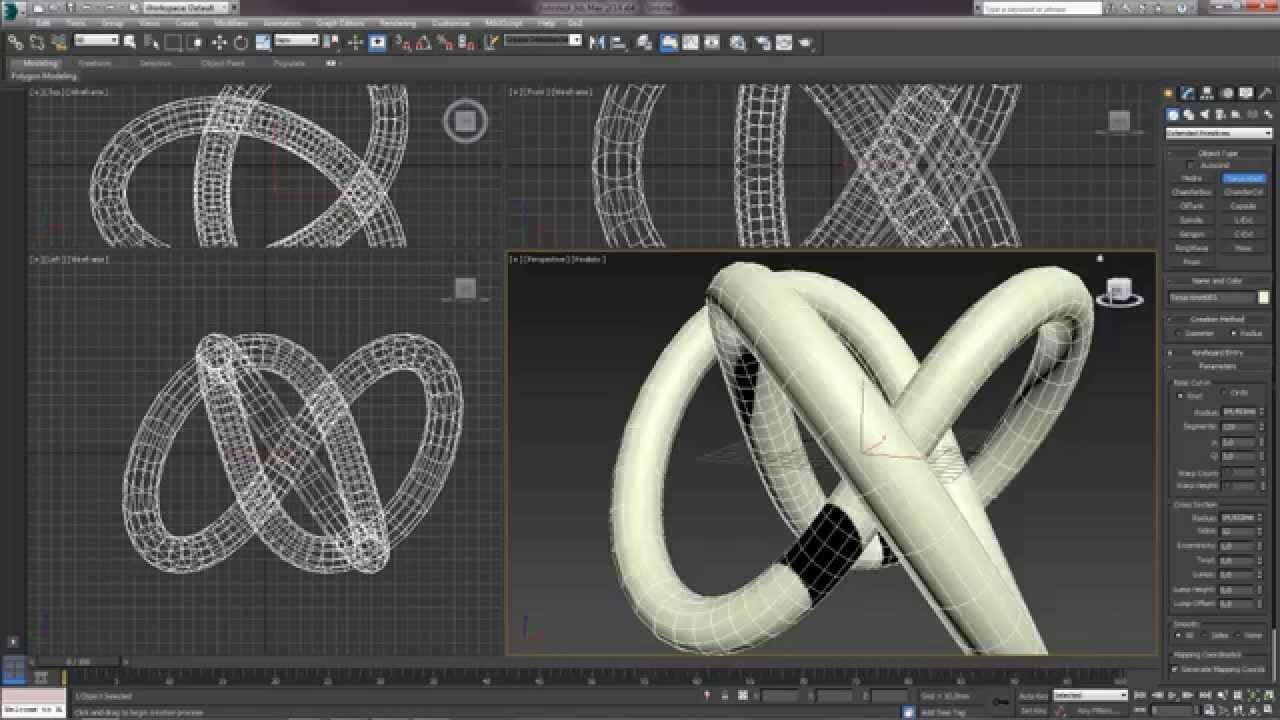Click the animation time slider
The image size is (1280, 720).
tap(78, 661)
